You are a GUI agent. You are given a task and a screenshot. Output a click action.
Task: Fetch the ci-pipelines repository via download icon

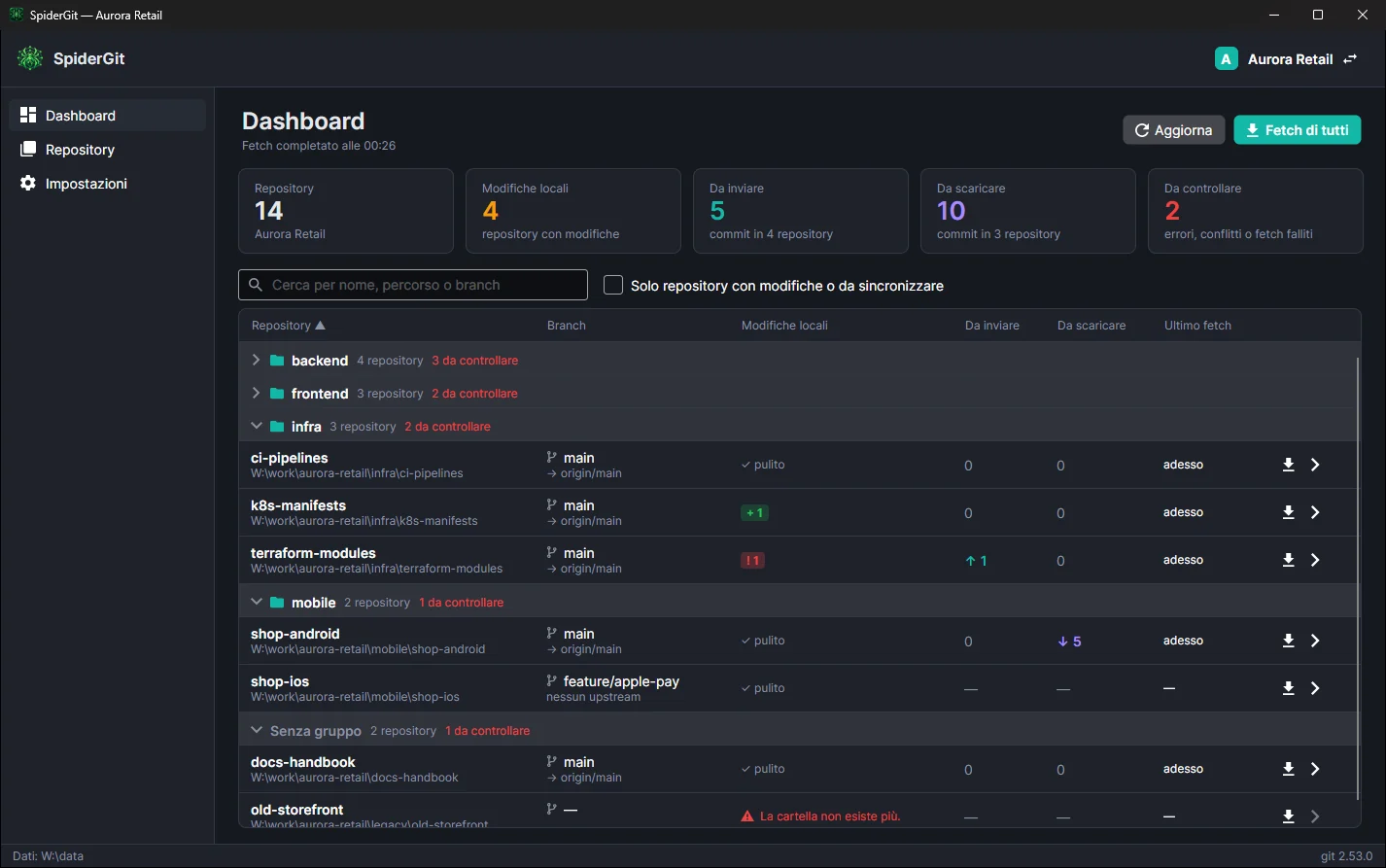click(x=1288, y=465)
